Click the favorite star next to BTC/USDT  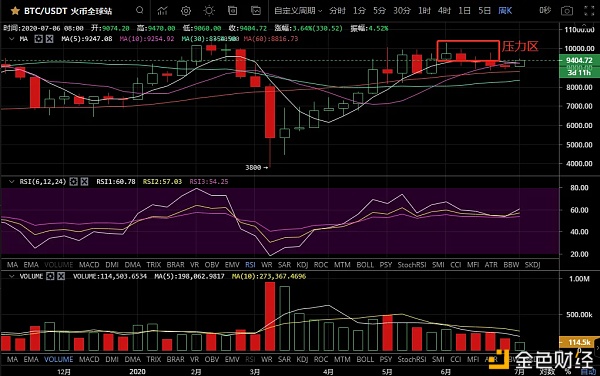pyautogui.click(x=15, y=11)
